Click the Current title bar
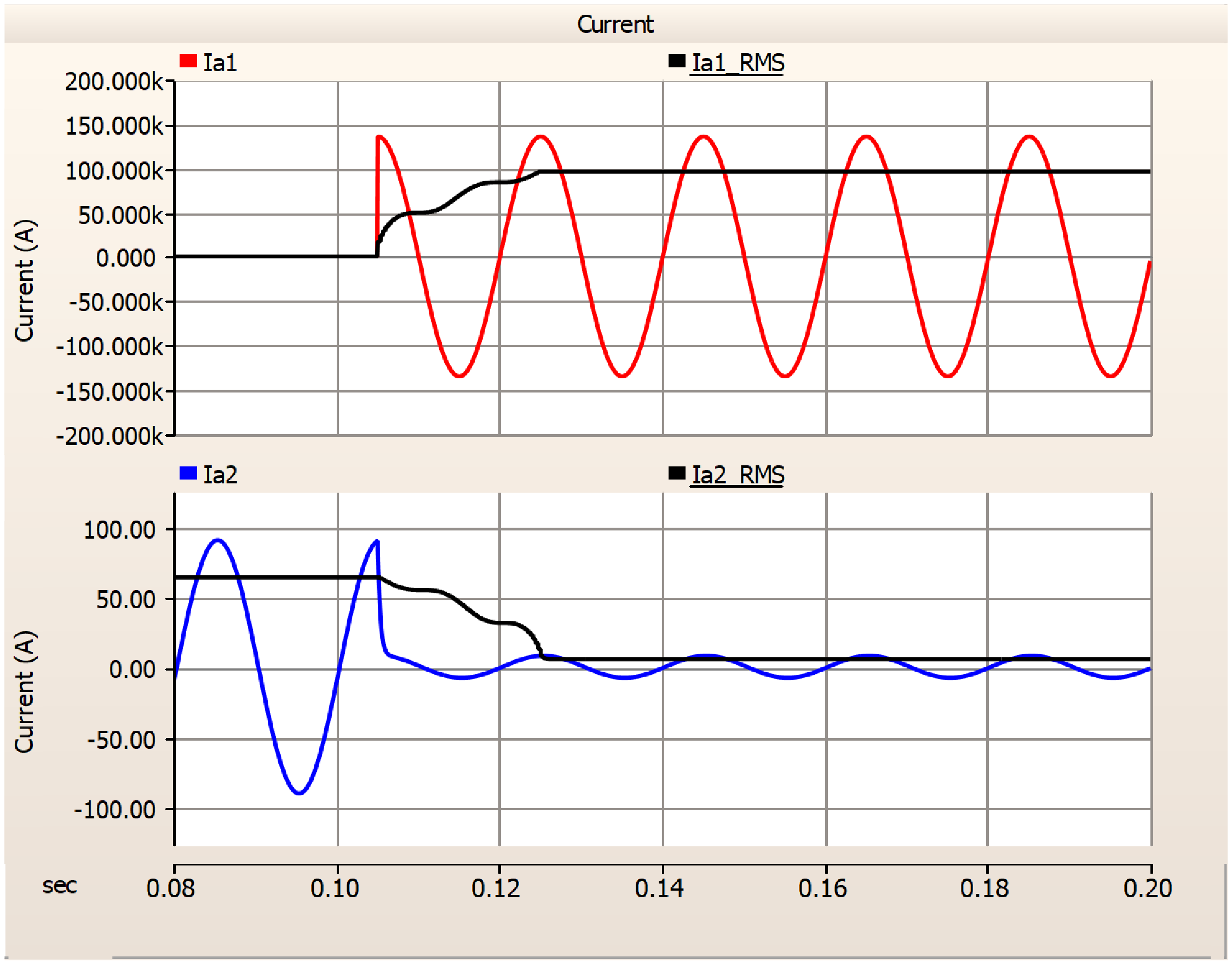The image size is (1232, 964). pyautogui.click(x=615, y=24)
